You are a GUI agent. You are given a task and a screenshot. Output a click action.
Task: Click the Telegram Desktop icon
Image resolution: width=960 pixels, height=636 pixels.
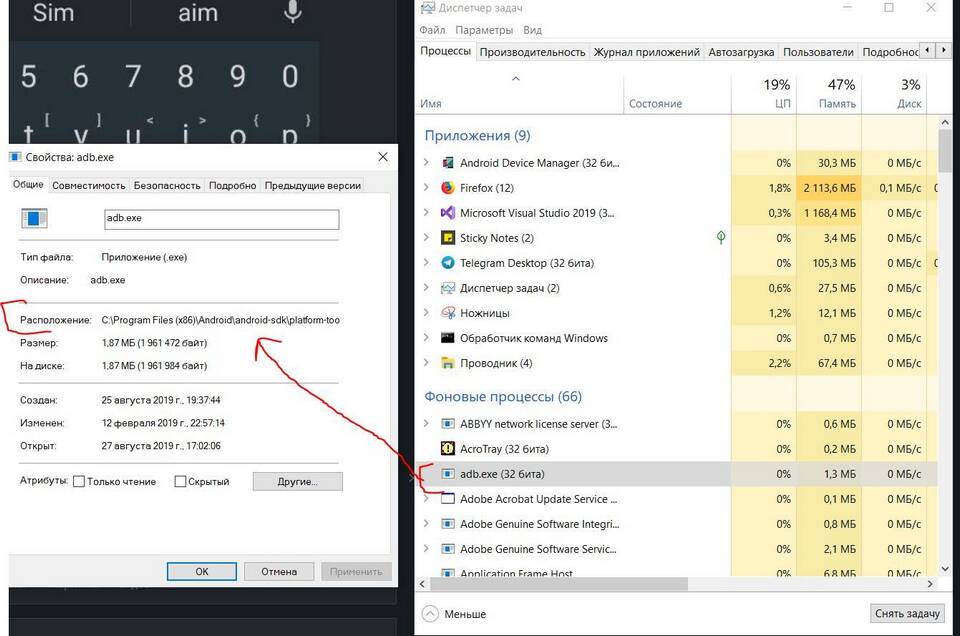448,263
